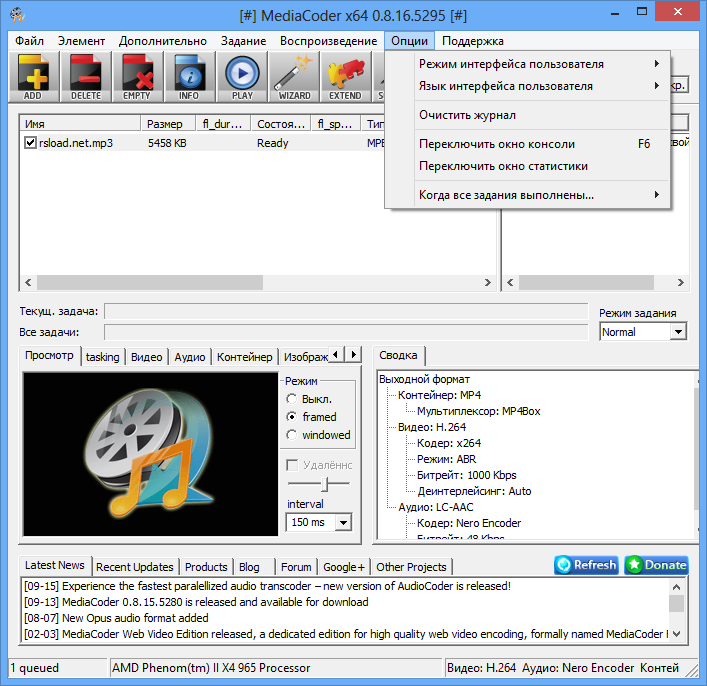Click the news panel scroll down arrow
The height and width of the screenshot is (686, 707).
click(676, 634)
